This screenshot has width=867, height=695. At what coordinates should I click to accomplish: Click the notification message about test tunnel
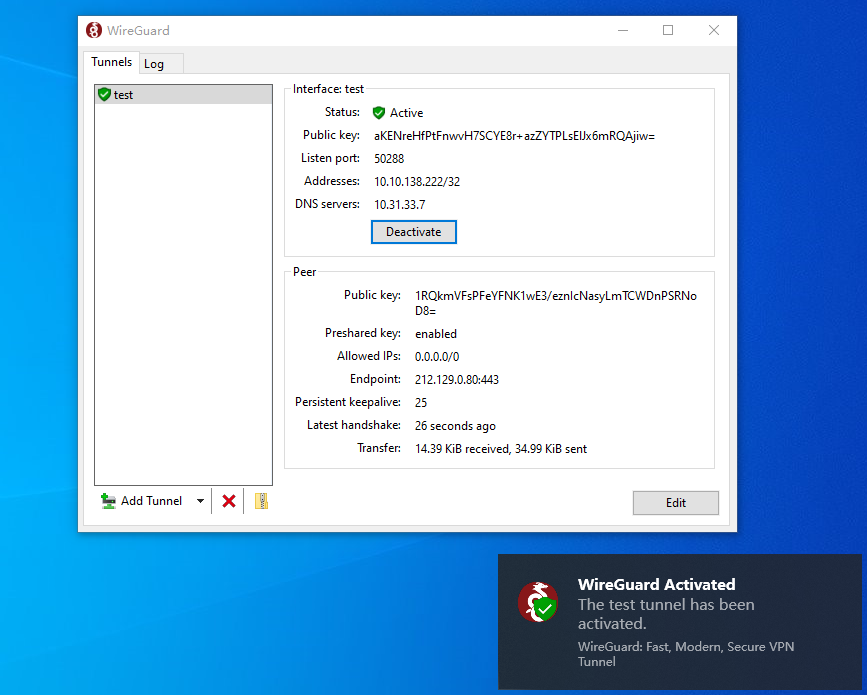click(x=666, y=614)
